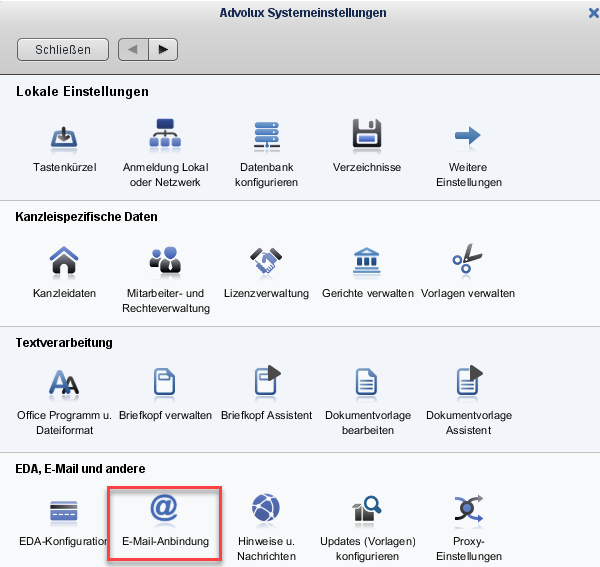Open Datenbank konfigurieren server icon
Viewport: 600px width, 567px height.
267,134
